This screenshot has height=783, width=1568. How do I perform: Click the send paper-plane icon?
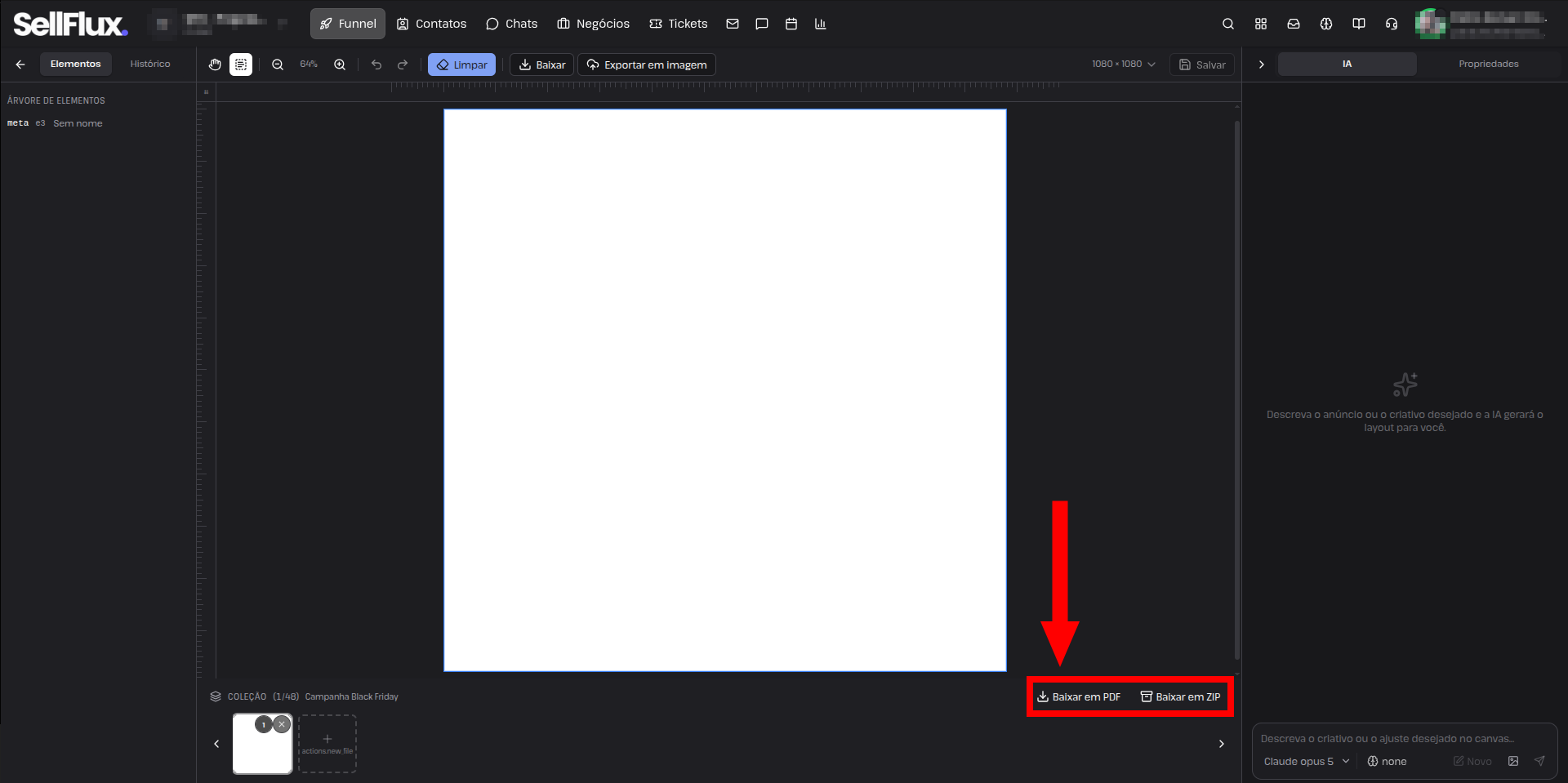tap(1539, 761)
